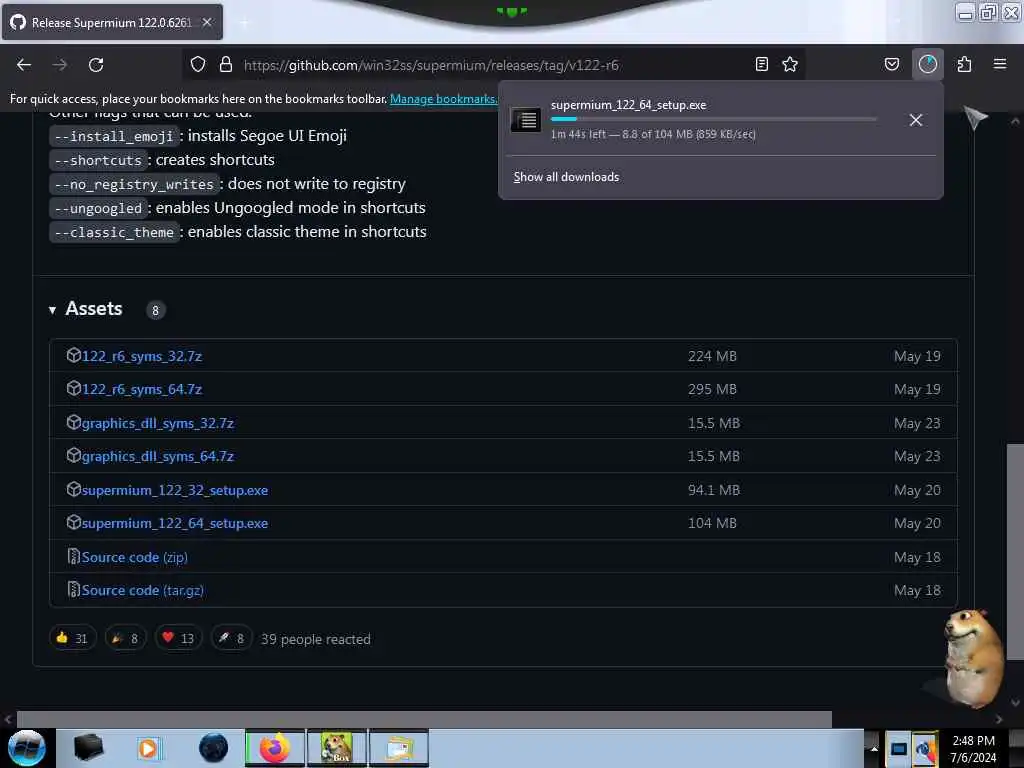The image size is (1024, 768).
Task: Click the horizontal scrollbar thumb
Action: [x=424, y=719]
